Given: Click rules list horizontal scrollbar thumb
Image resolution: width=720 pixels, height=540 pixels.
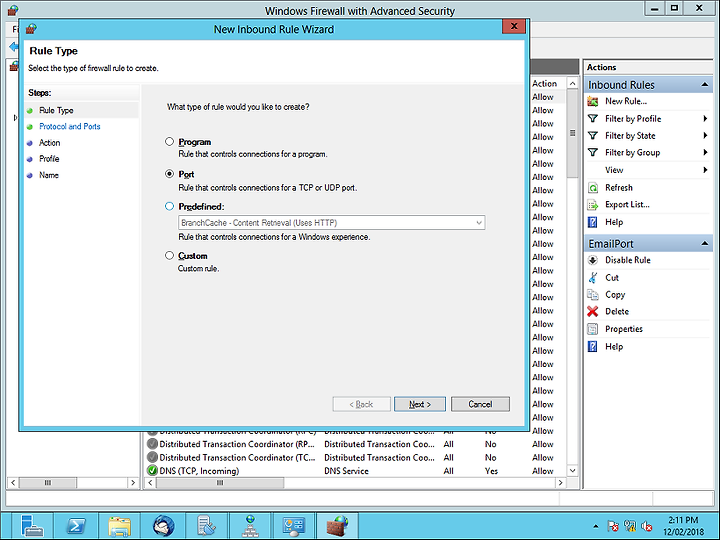Looking at the screenshot, I should click(x=220, y=483).
